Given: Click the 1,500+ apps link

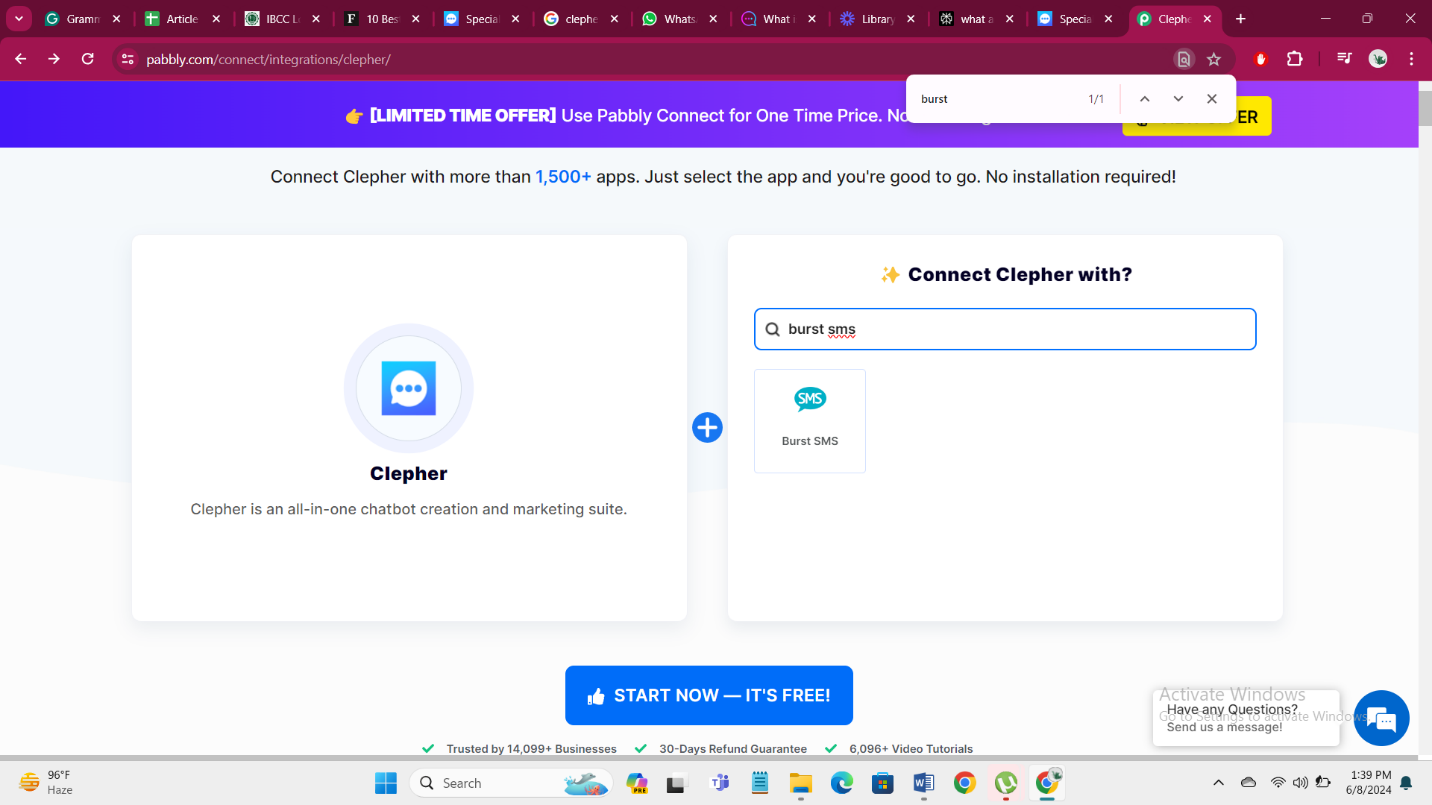Looking at the screenshot, I should click(x=563, y=177).
